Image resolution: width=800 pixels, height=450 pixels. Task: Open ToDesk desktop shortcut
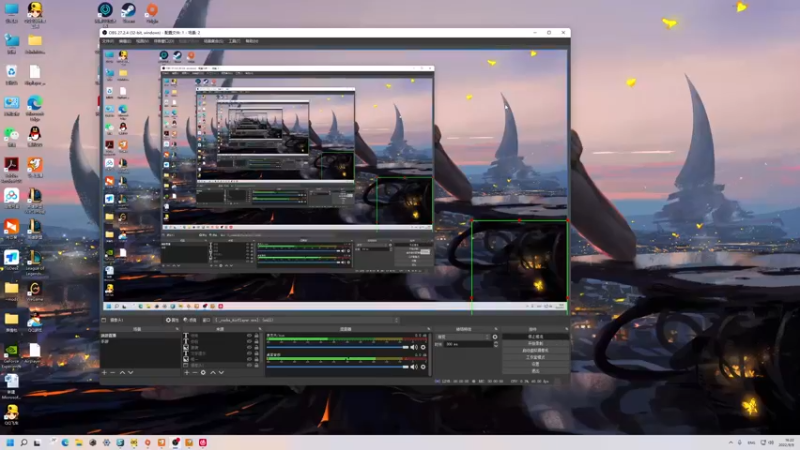click(x=11, y=261)
